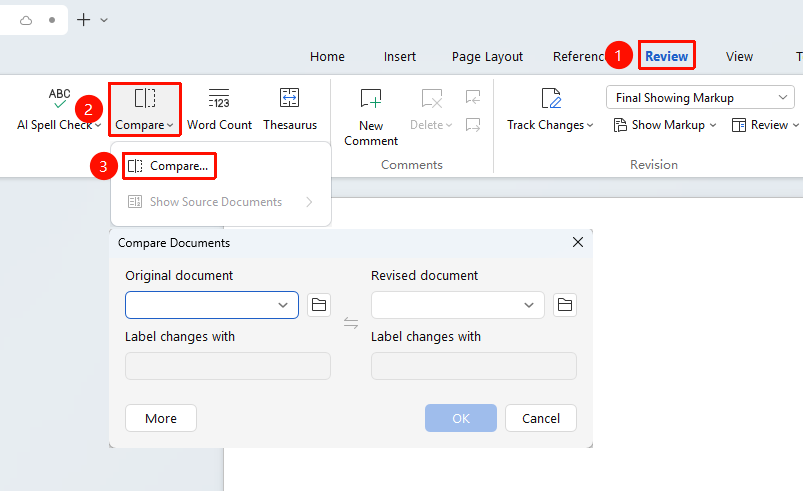This screenshot has width=803, height=491.
Task: Switch to the Insert tab
Action: click(x=400, y=56)
